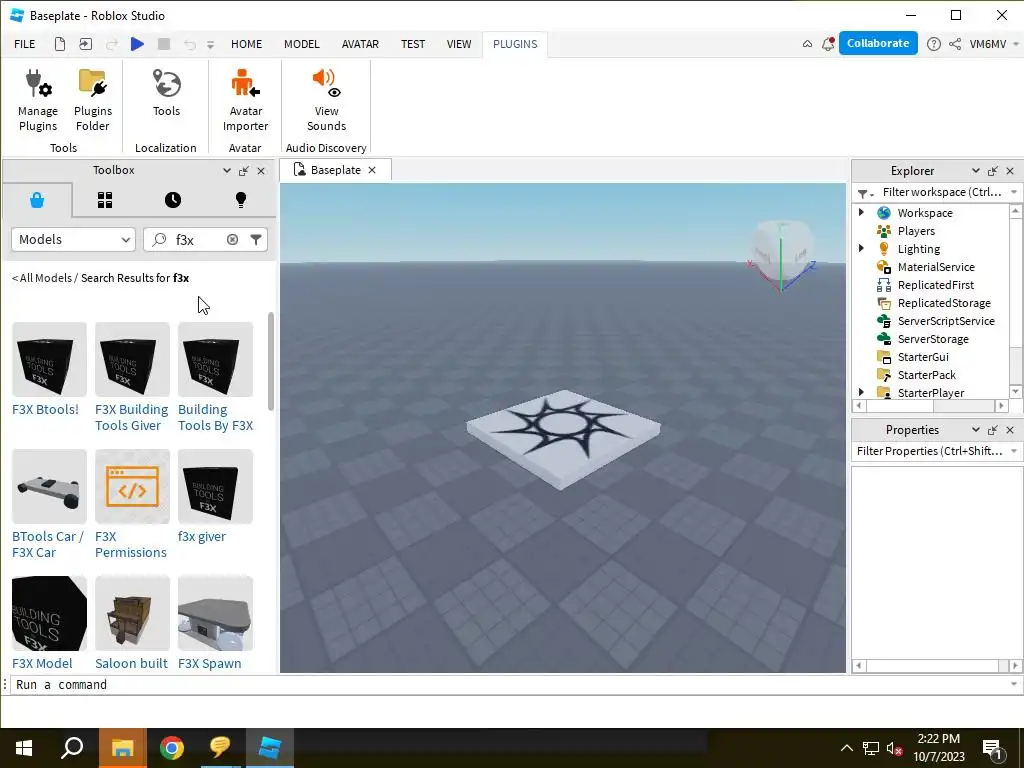Expand the StarterPlayer tree node
Viewport: 1024px width, 768px height.
(x=861, y=392)
